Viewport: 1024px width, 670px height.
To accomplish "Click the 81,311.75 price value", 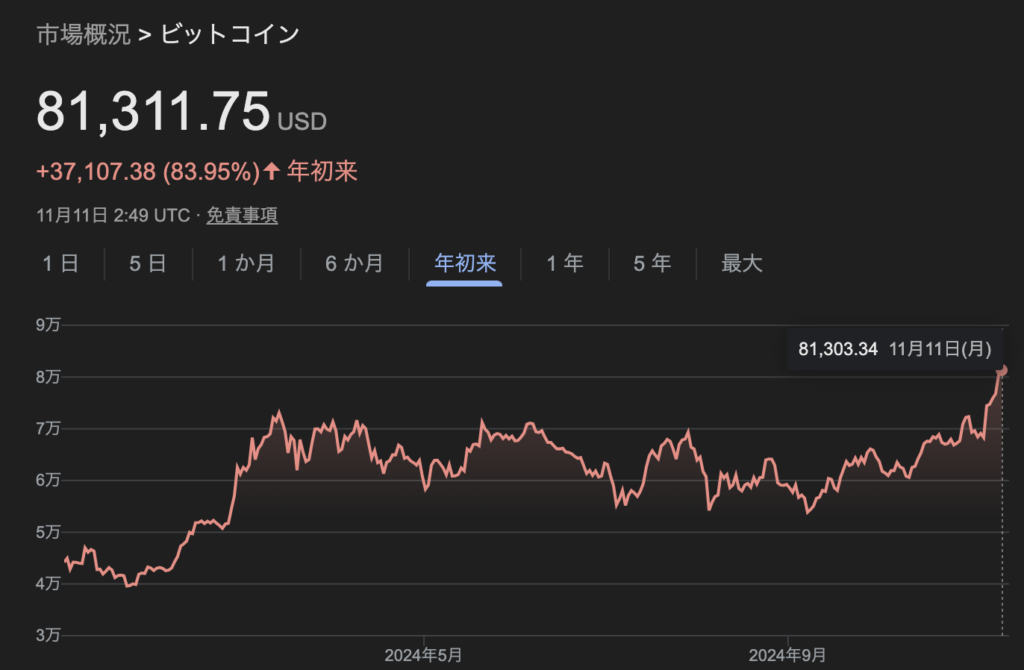I will pos(153,111).
